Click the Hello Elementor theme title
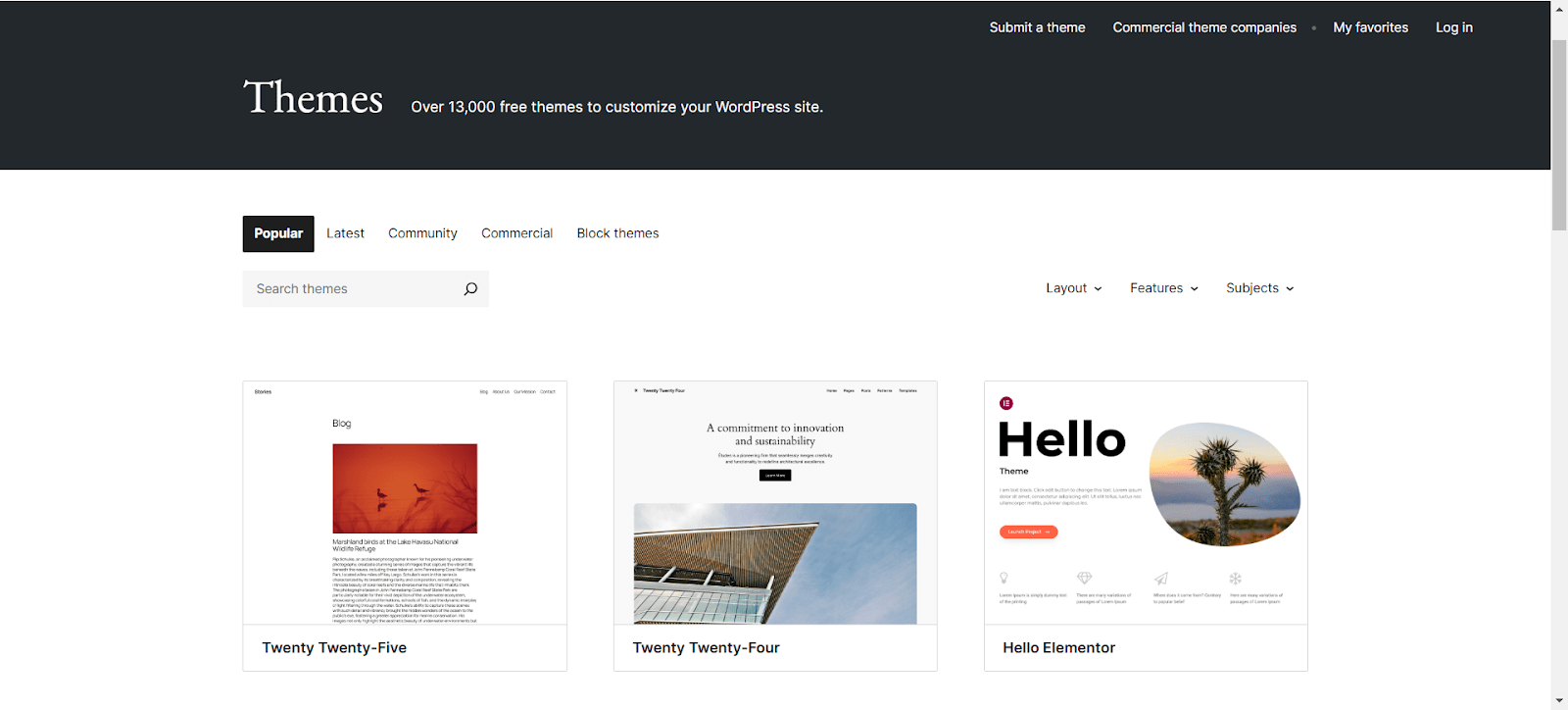 (x=1058, y=648)
